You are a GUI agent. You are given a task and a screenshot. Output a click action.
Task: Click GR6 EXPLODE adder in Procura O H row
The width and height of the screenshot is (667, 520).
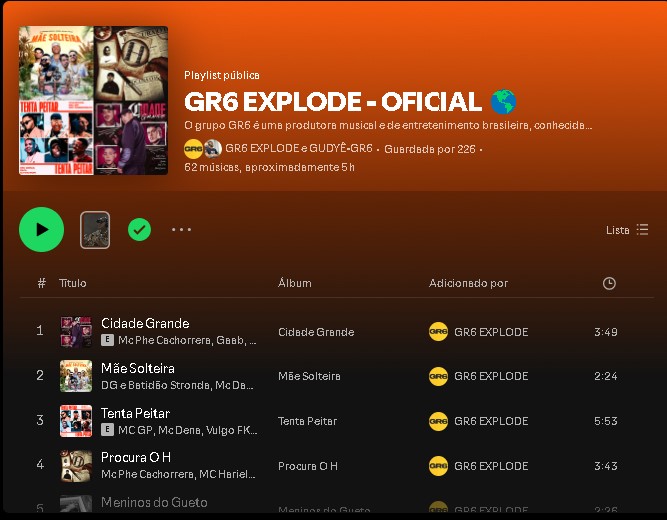491,466
